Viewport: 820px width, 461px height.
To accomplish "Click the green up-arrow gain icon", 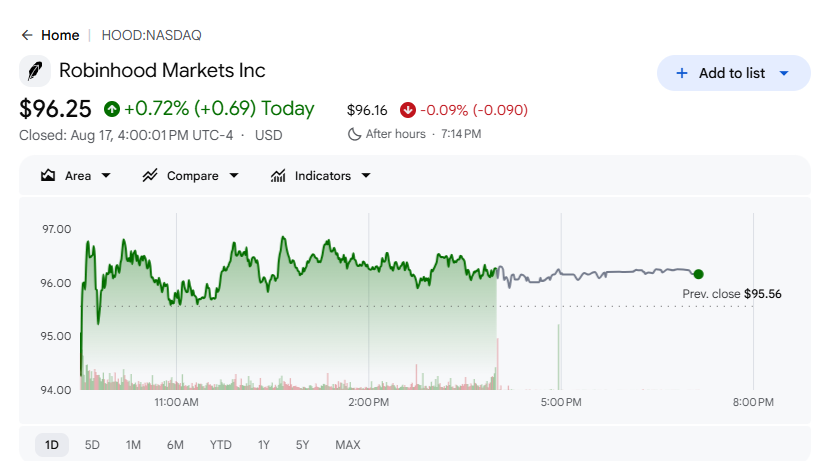I will pyautogui.click(x=112, y=109).
